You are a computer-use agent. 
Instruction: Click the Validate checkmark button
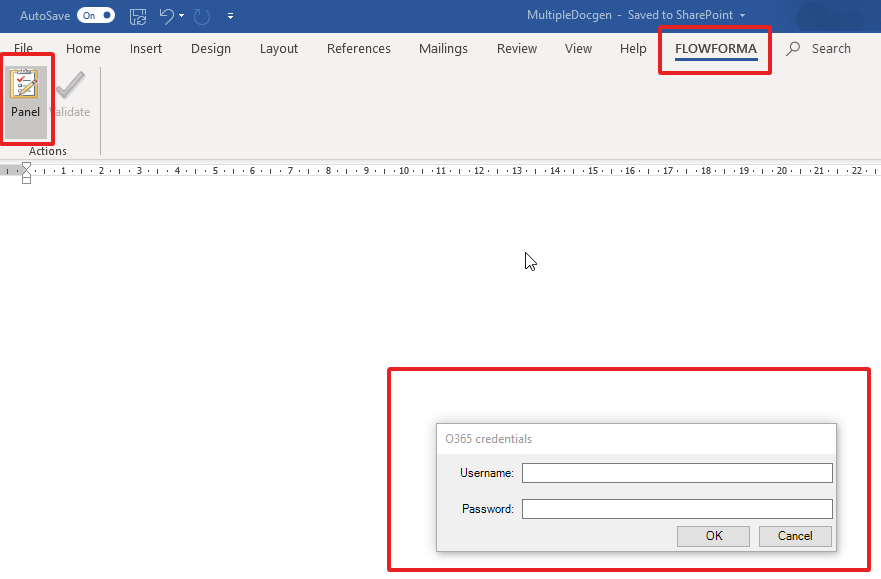[x=70, y=94]
